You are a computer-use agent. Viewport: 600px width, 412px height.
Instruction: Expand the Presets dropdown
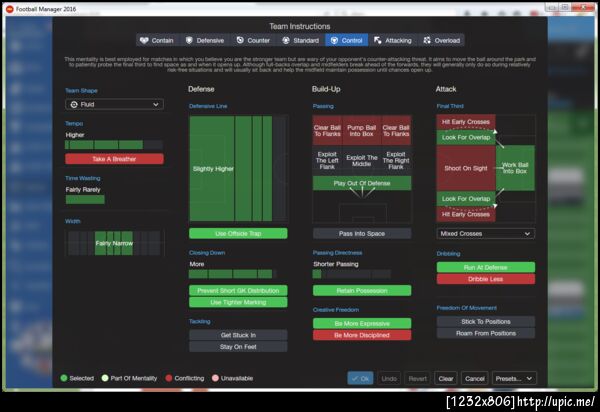click(x=514, y=378)
